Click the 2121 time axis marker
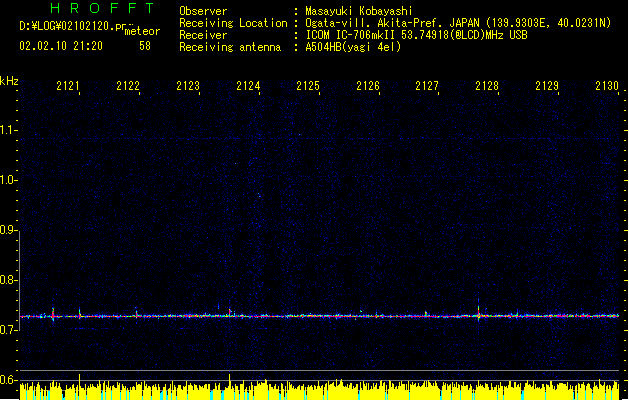This screenshot has height=400, width=629. (68, 85)
